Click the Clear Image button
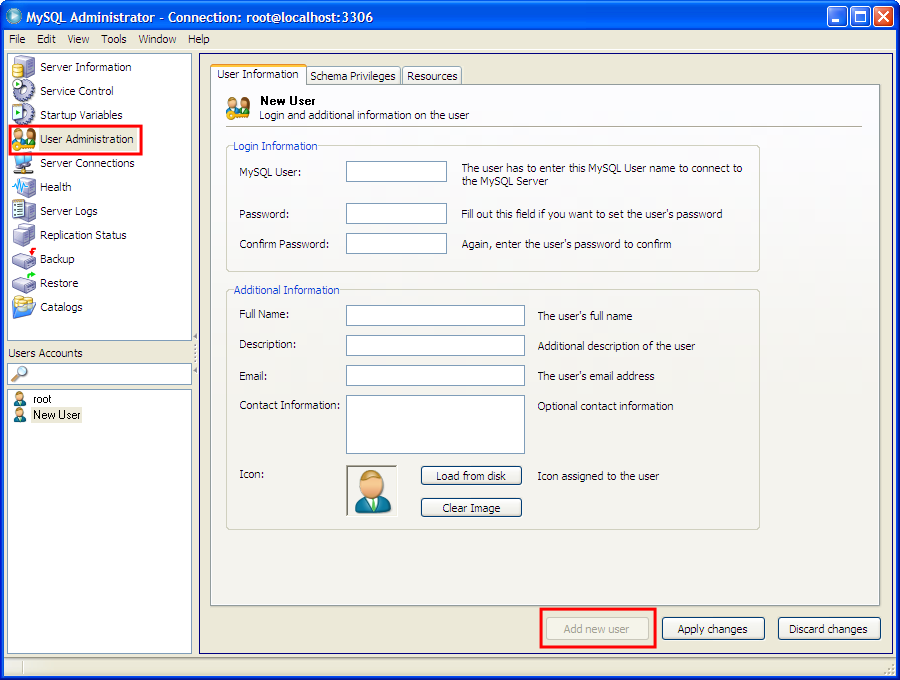This screenshot has height=680, width=900. click(471, 508)
